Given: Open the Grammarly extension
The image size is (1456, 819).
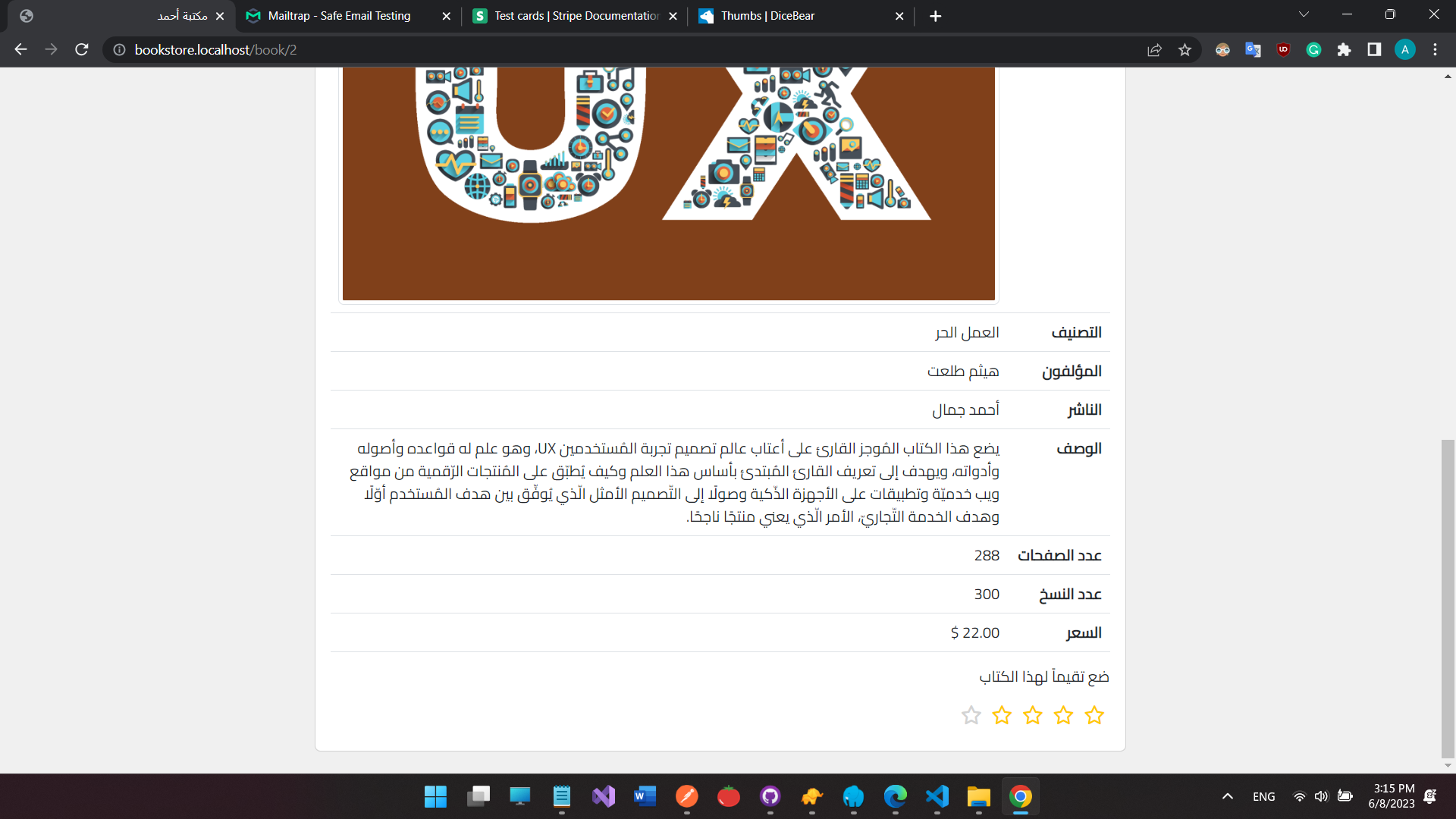Looking at the screenshot, I should tap(1313, 49).
